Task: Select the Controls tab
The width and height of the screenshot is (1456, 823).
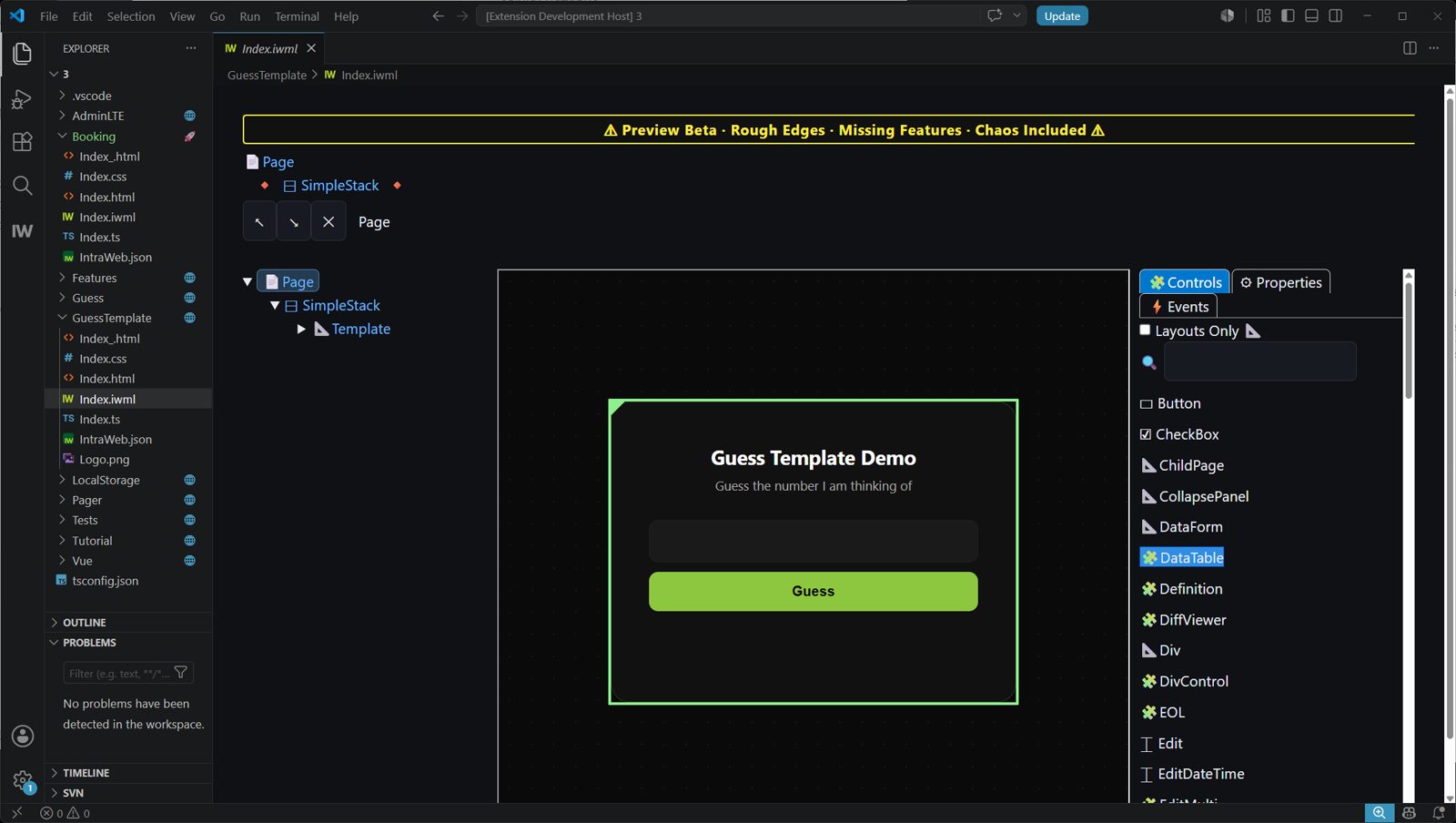Action: pos(1185,282)
